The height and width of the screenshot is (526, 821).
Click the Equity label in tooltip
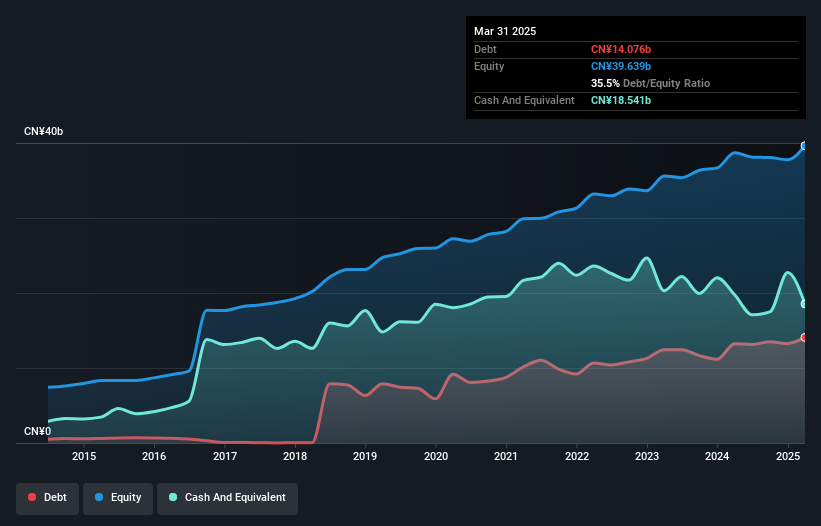[x=489, y=66]
